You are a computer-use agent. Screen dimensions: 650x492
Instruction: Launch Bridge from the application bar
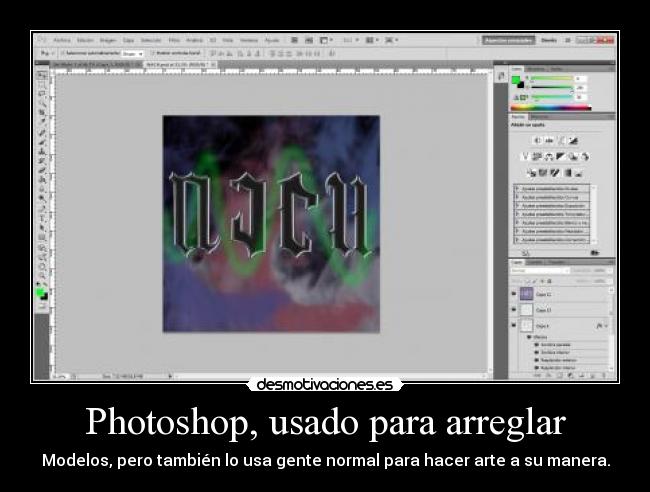click(x=294, y=40)
